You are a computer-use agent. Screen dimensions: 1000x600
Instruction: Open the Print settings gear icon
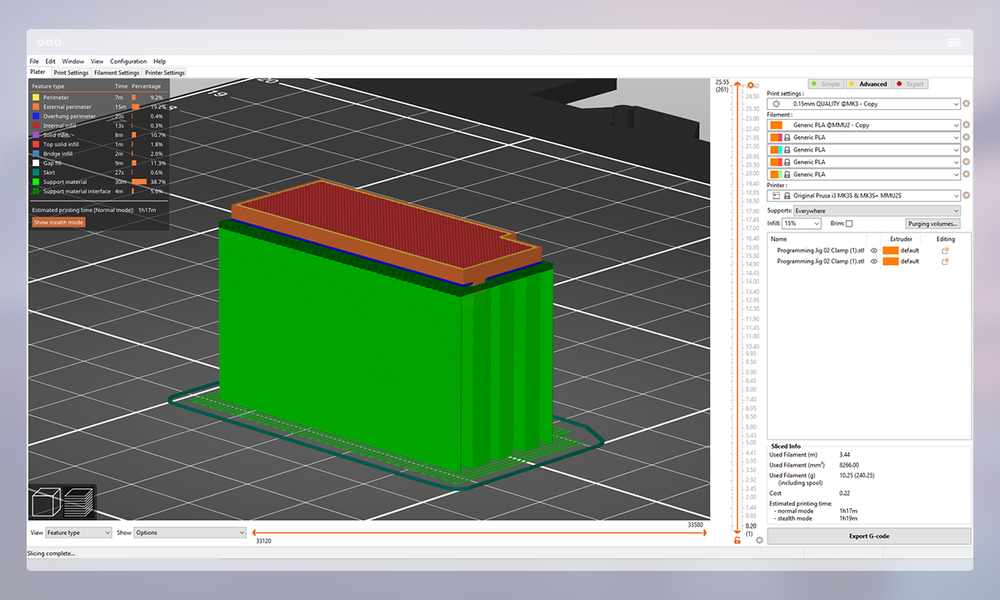[965, 104]
